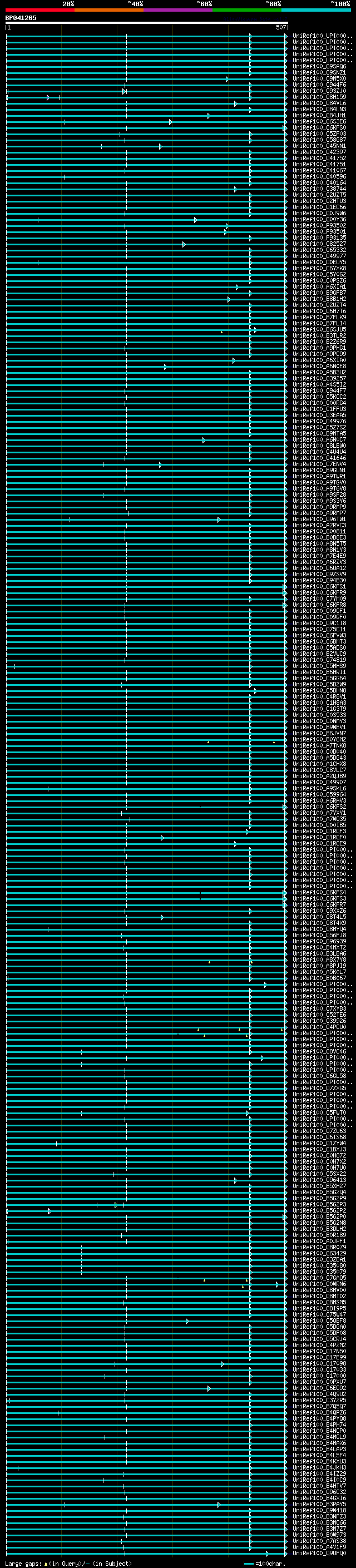356x1568 pixels.
Task: Select the UniRef100_P93502 label
Action: tap(319, 225)
